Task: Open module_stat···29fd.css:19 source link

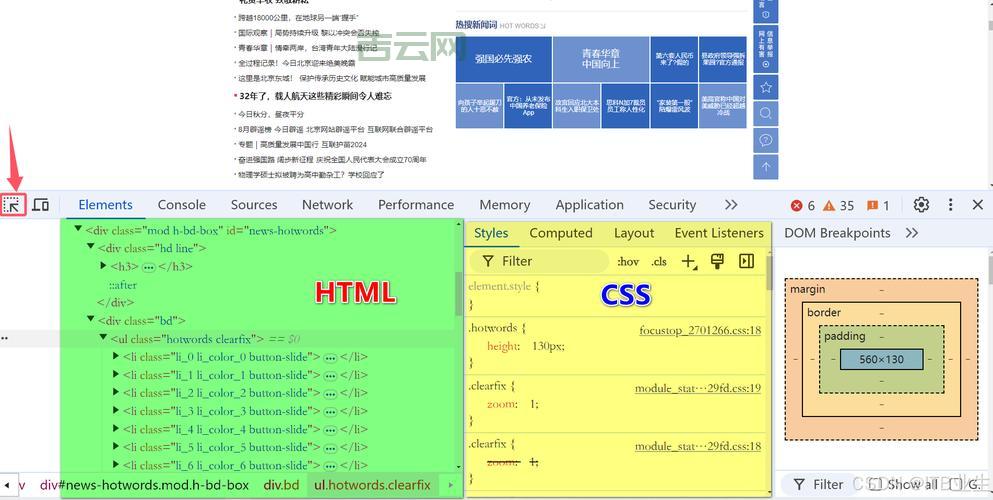Action: 698,388
